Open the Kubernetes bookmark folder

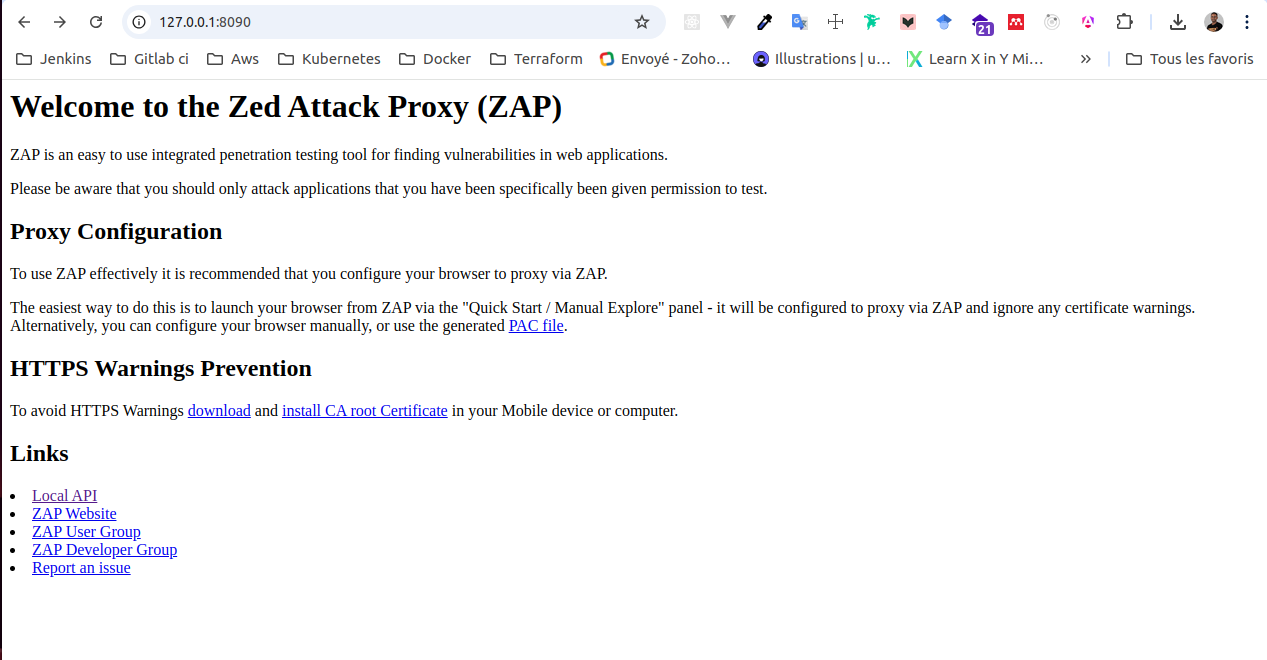(x=329, y=59)
